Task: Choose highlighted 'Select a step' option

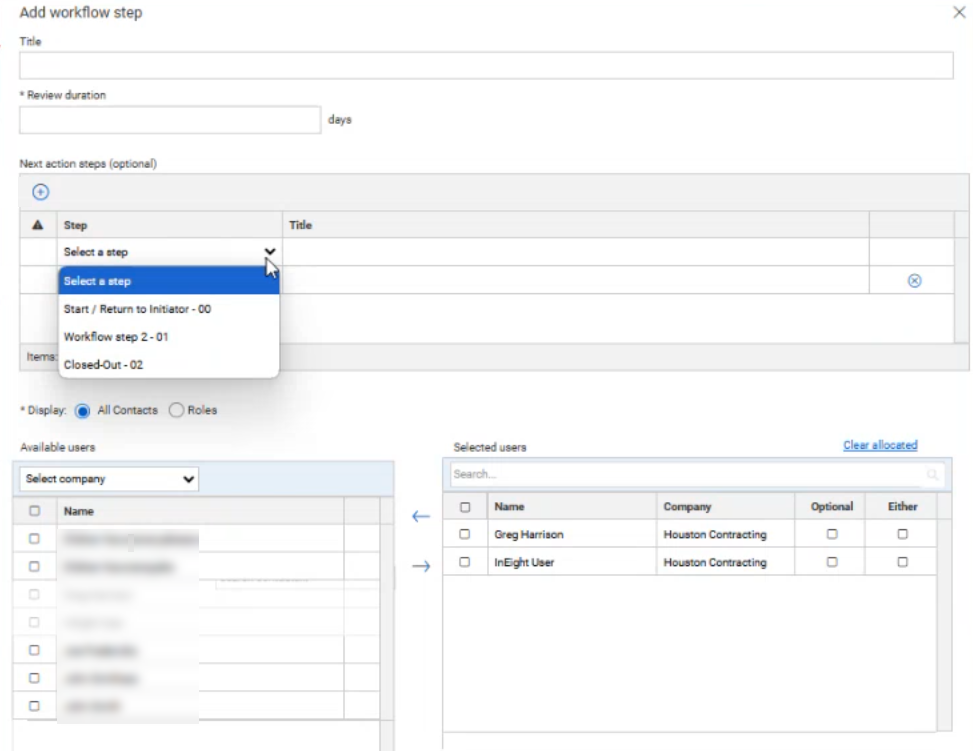Action: pyautogui.click(x=169, y=281)
